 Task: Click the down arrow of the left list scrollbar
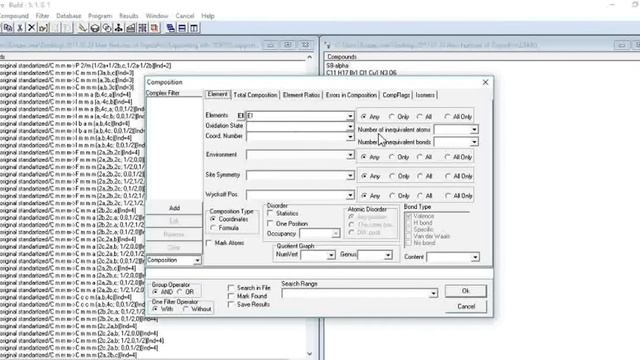pos(309,353)
